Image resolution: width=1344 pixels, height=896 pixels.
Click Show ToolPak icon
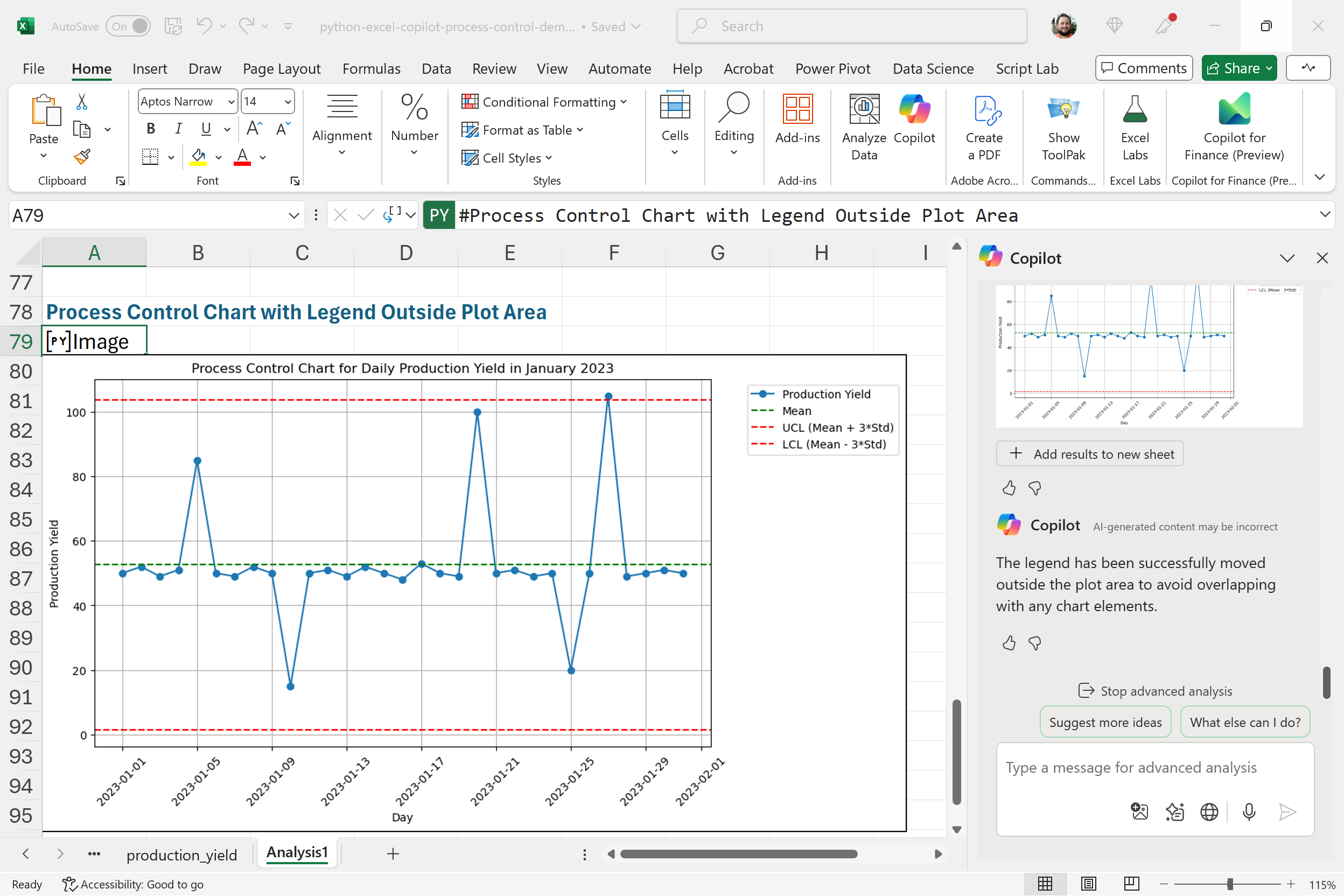(x=1063, y=127)
